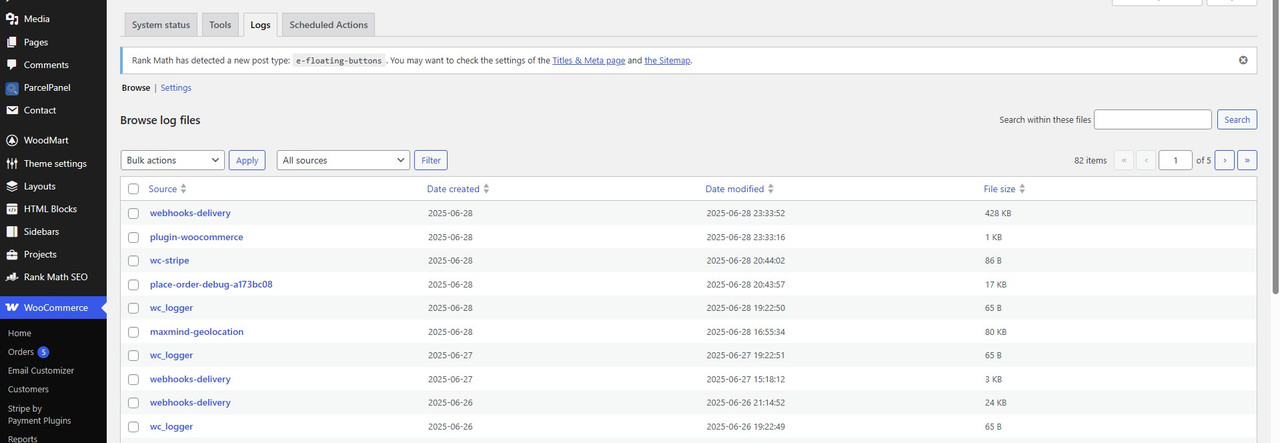The image size is (1280, 443).
Task: Open Scheduled Actions tab
Action: pos(329,25)
